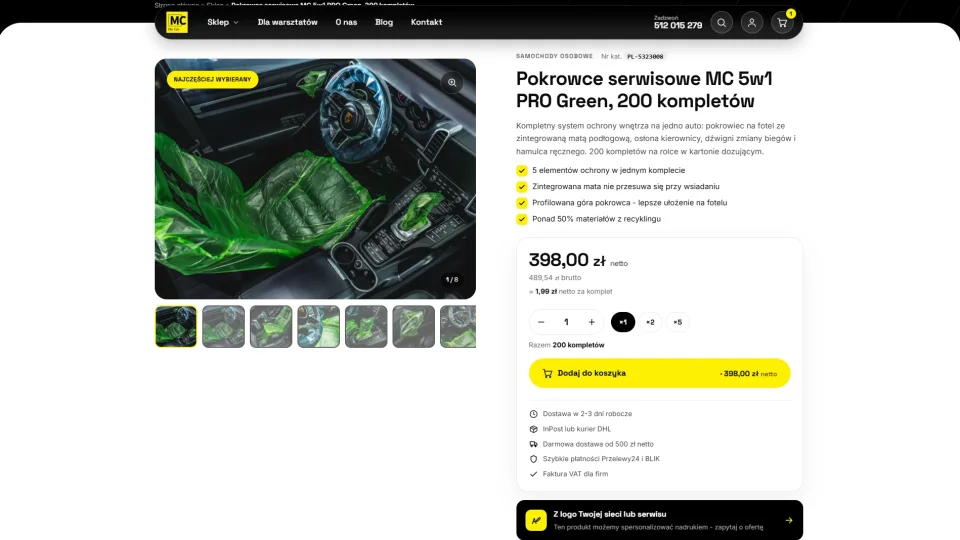Click the quantity input field

point(566,322)
